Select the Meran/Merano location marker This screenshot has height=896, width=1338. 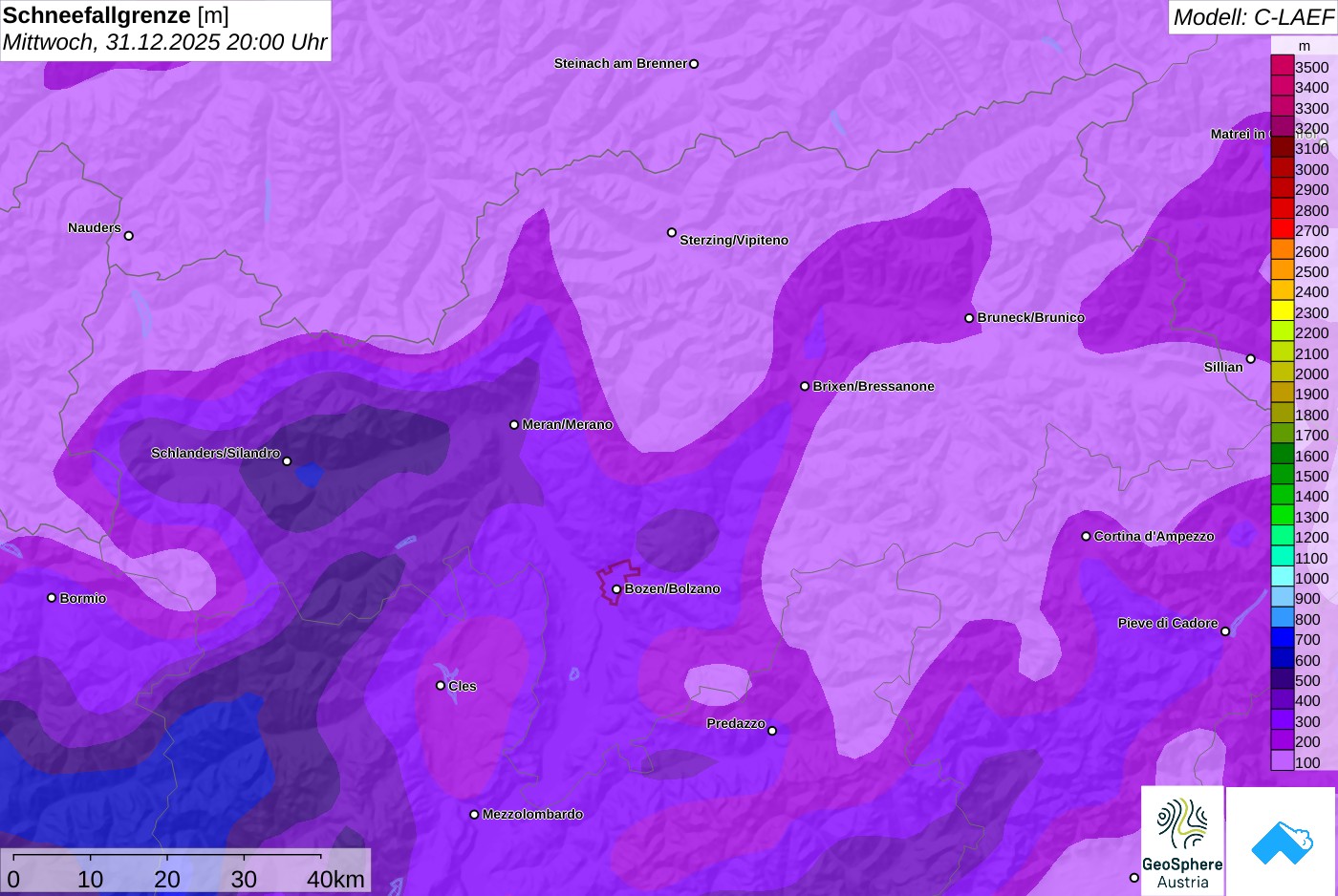click(514, 425)
